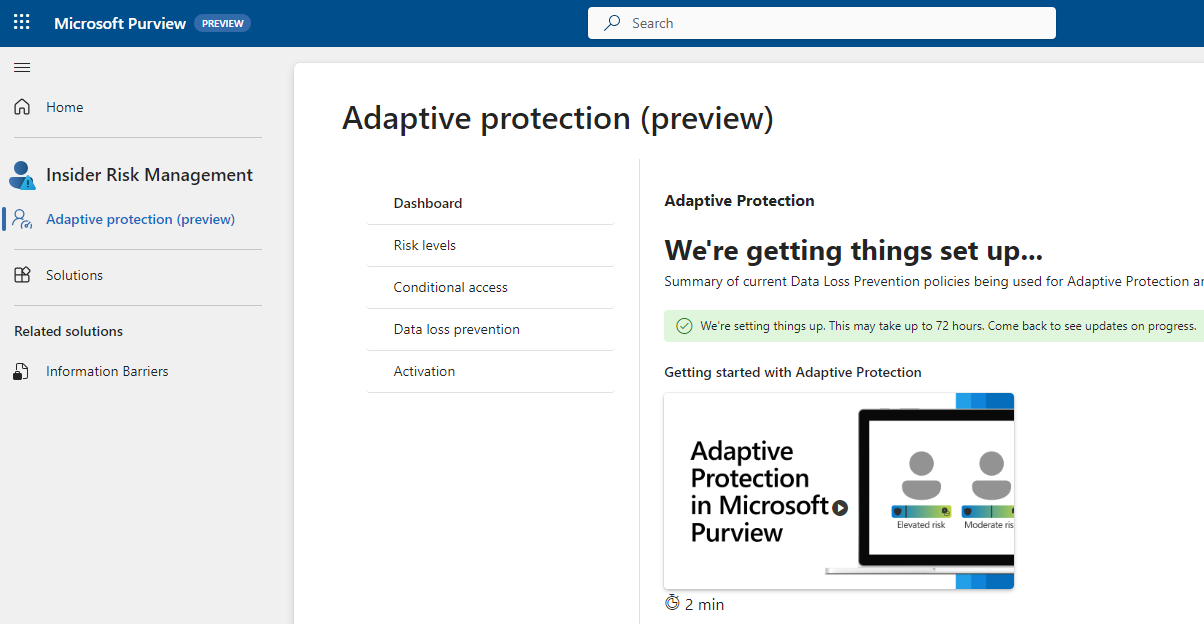Click the Adaptive protection person icon
1204x624 pixels.
point(22,219)
